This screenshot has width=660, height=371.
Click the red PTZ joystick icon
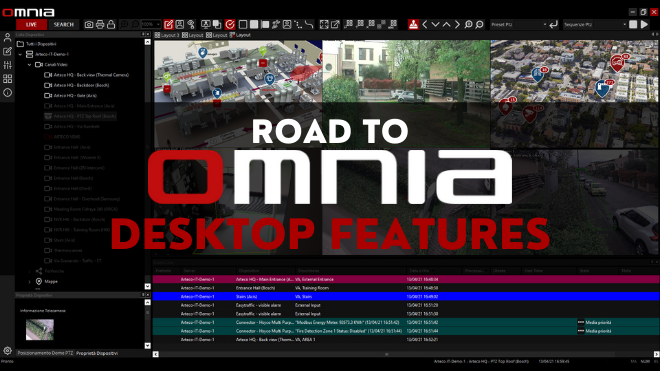[413, 24]
